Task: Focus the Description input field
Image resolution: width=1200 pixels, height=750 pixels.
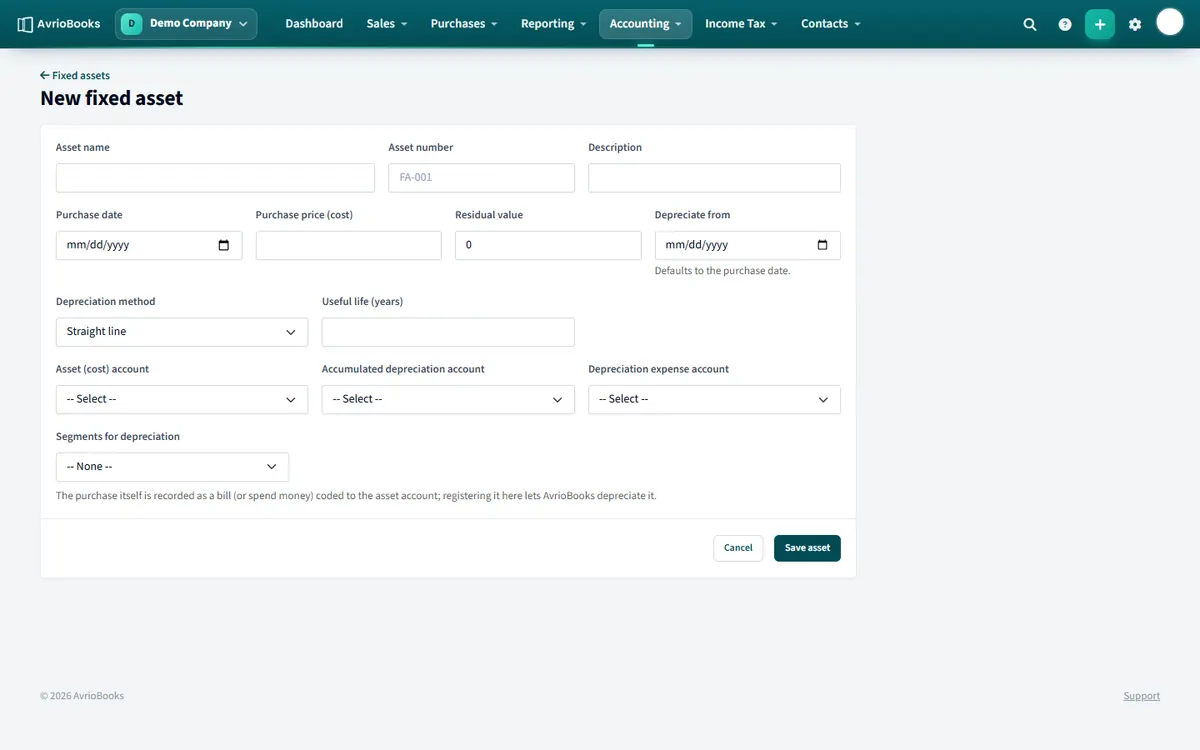Action: click(714, 178)
